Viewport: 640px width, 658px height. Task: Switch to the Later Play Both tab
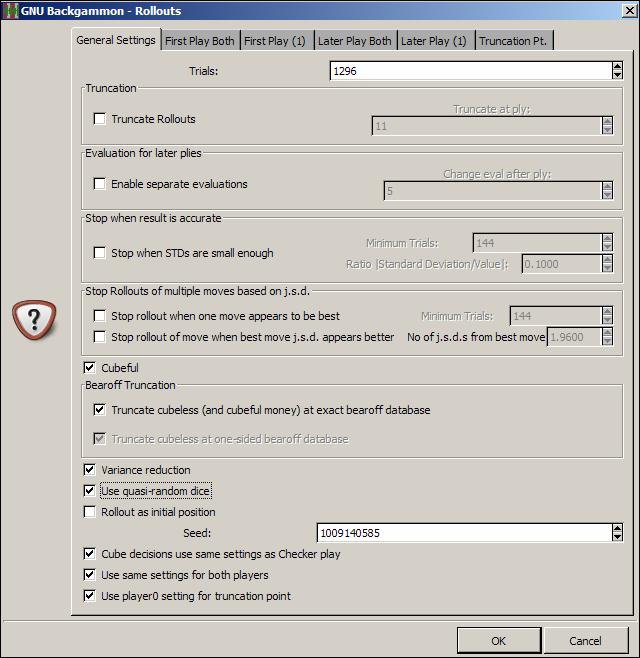(355, 41)
